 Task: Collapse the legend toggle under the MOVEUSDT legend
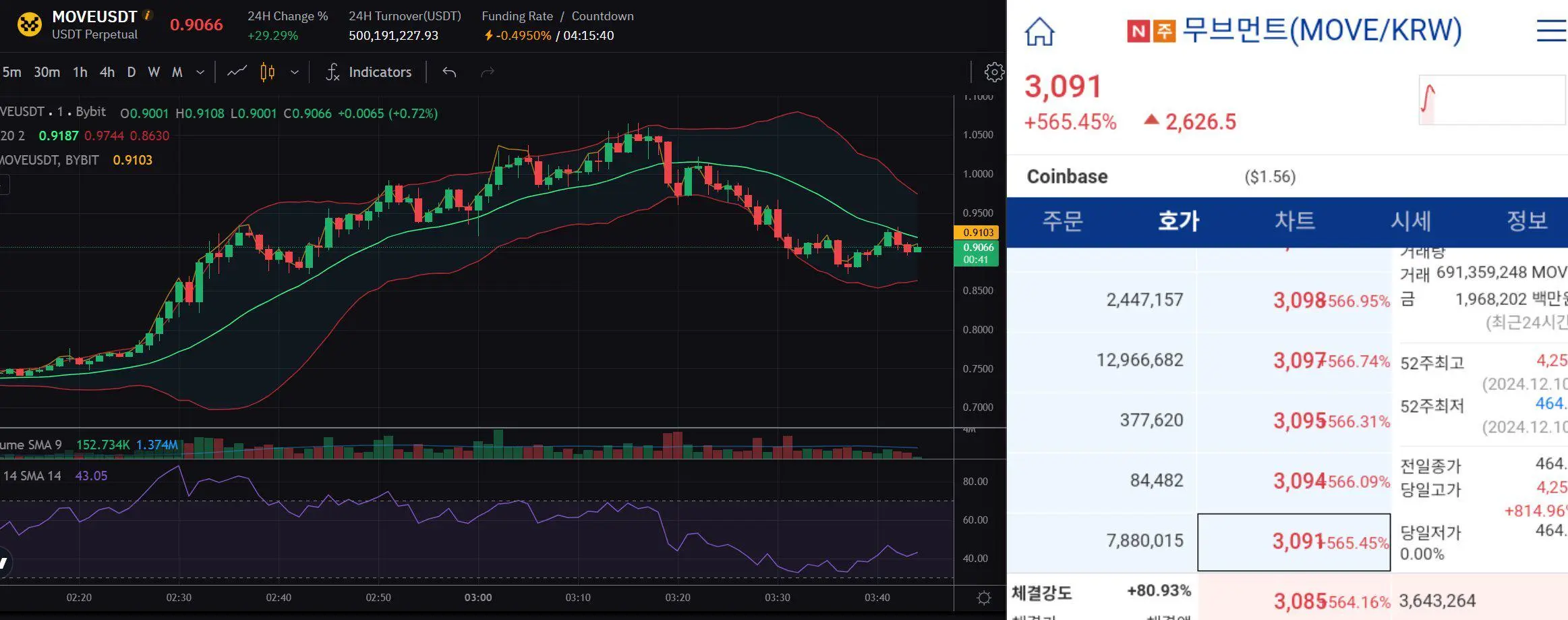(x=4, y=184)
